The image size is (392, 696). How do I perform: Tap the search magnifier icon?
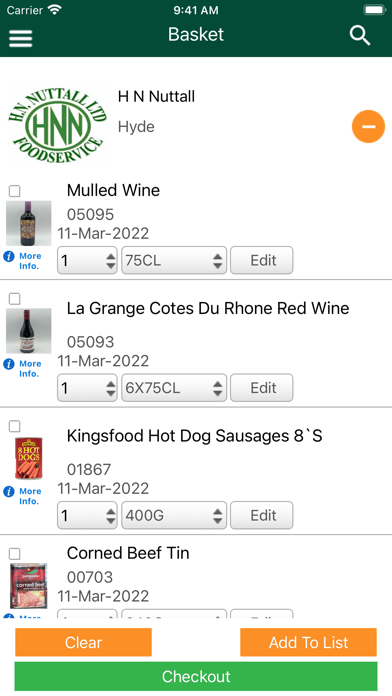[x=360, y=35]
